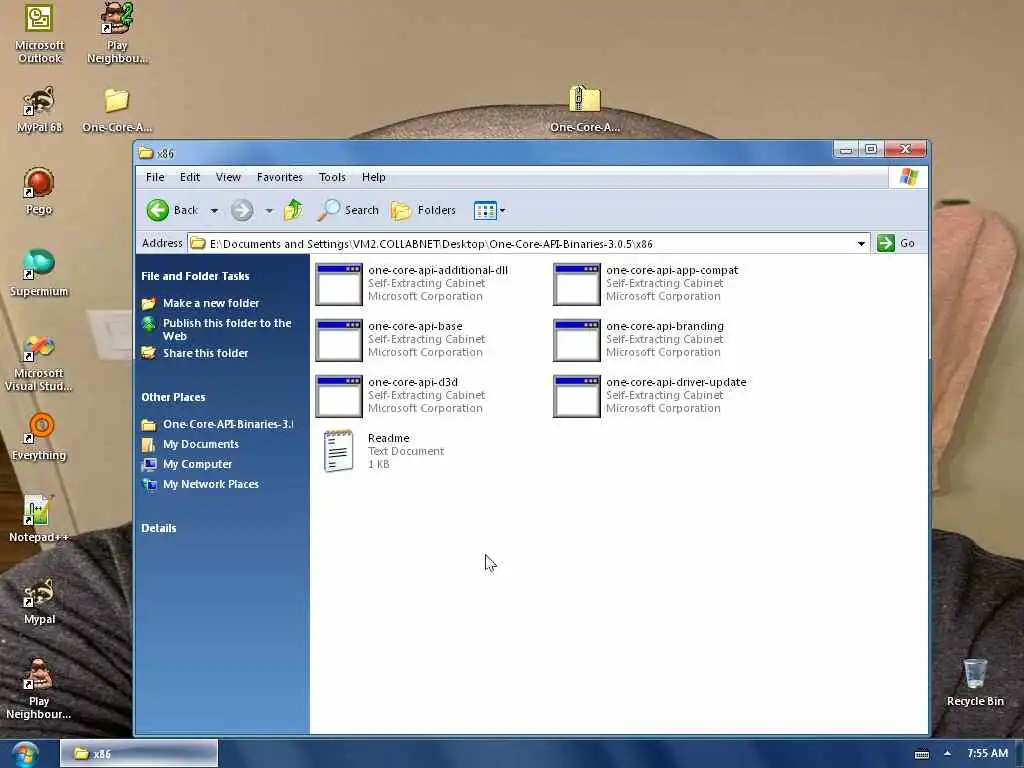The width and height of the screenshot is (1024, 768).
Task: Open the Tools menu
Action: coord(332,177)
